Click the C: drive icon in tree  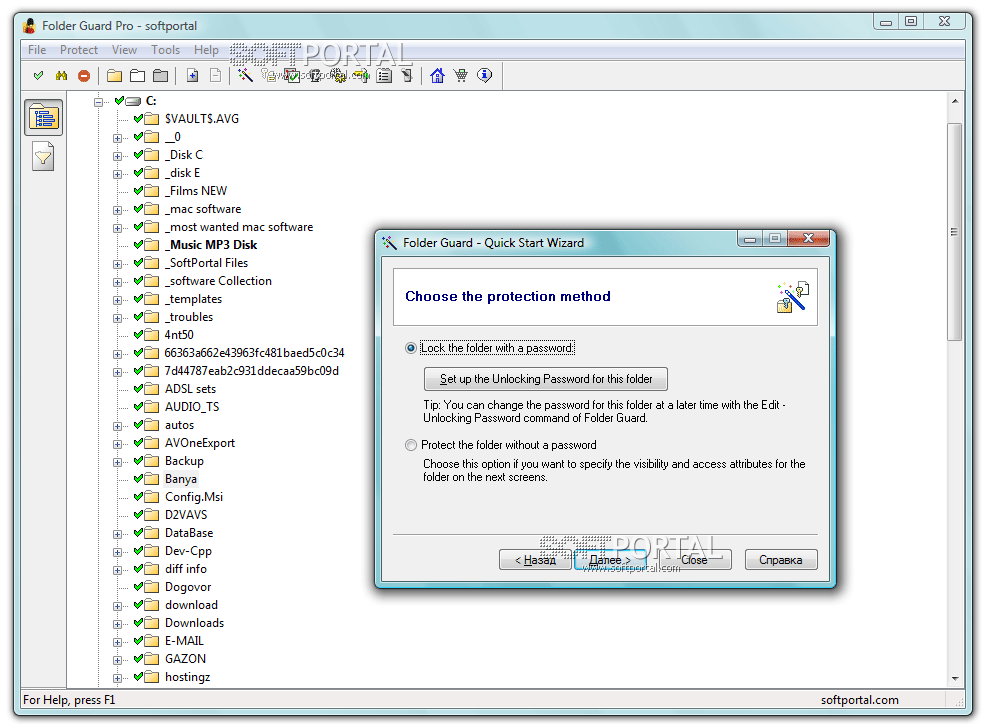(x=133, y=101)
